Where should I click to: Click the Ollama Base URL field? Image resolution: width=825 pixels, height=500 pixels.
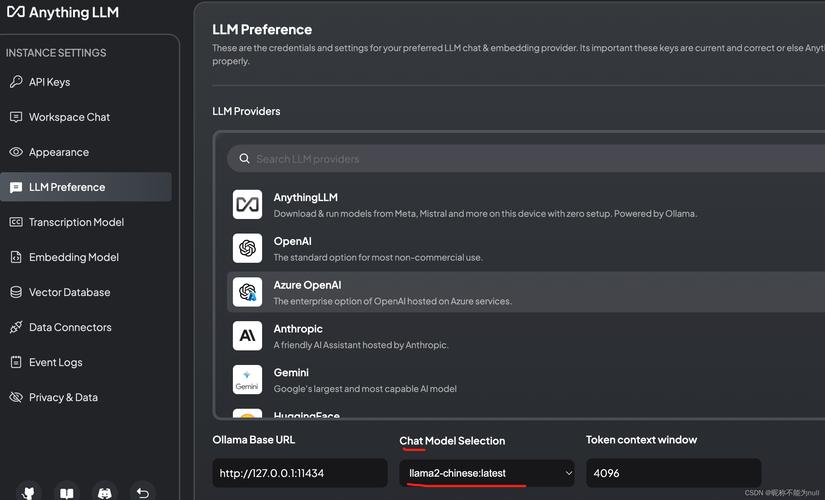300,473
